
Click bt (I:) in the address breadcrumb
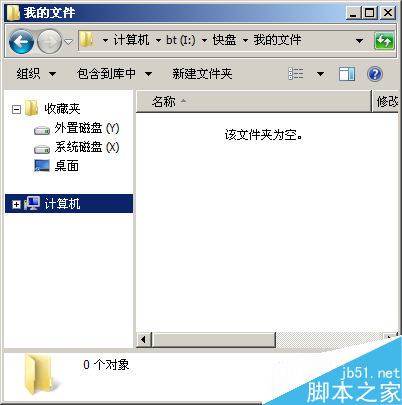pyautogui.click(x=181, y=40)
